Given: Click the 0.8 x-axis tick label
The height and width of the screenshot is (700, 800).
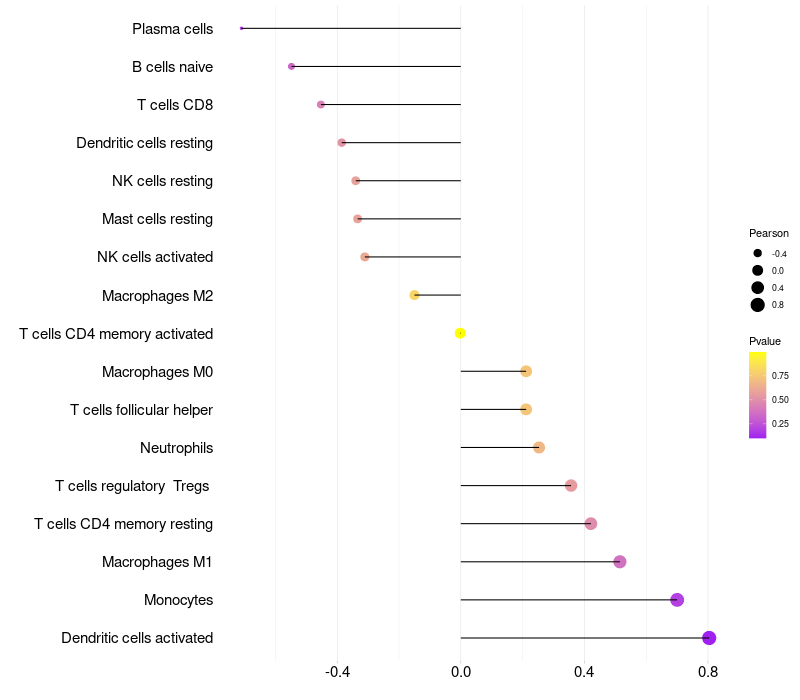Looking at the screenshot, I should click(708, 672).
